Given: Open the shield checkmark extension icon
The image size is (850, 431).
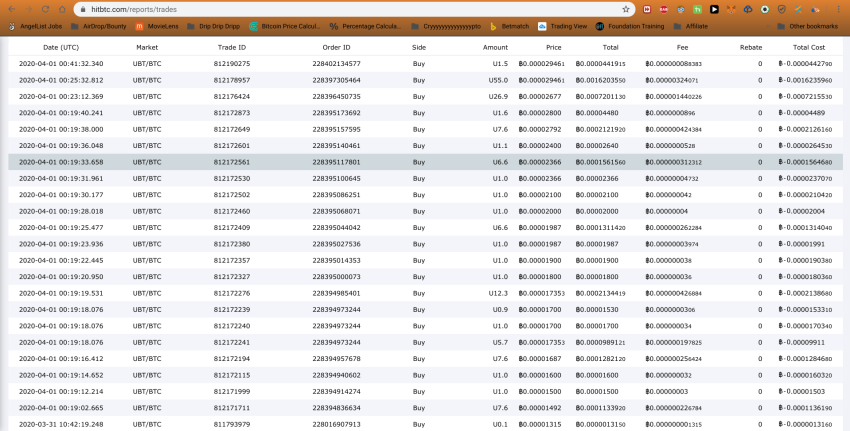Looking at the screenshot, I should pos(782,9).
